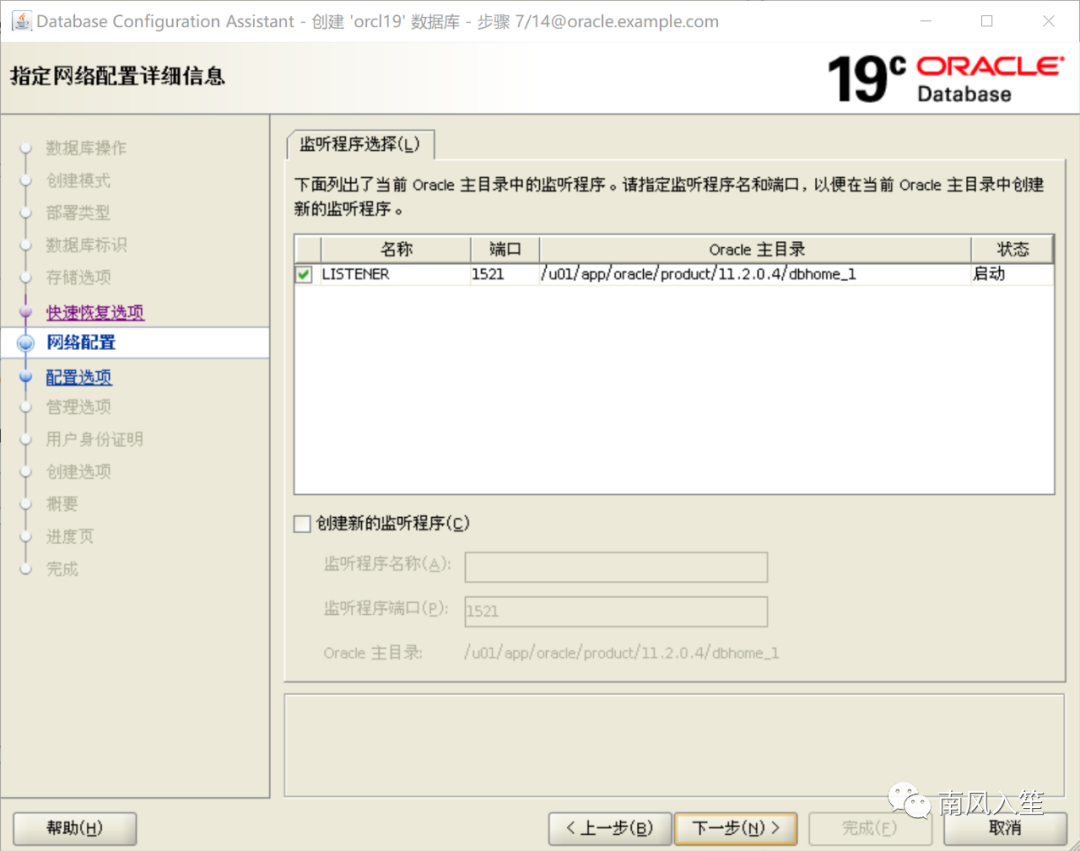Click the 存储选项 step in sidebar
The image size is (1080, 851).
(78, 277)
